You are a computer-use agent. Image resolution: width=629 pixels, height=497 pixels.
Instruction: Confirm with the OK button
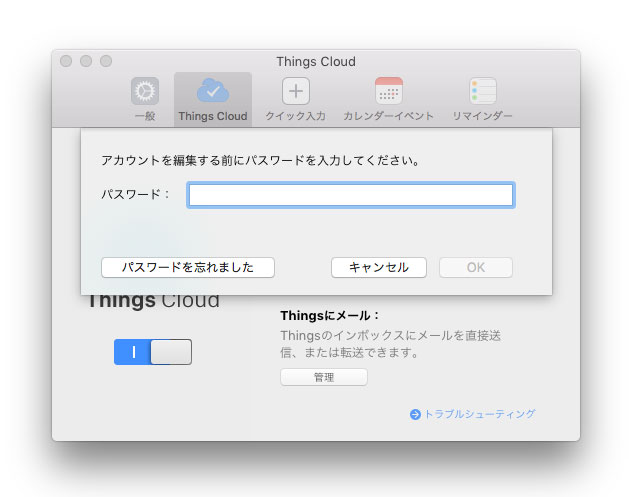coord(476,268)
